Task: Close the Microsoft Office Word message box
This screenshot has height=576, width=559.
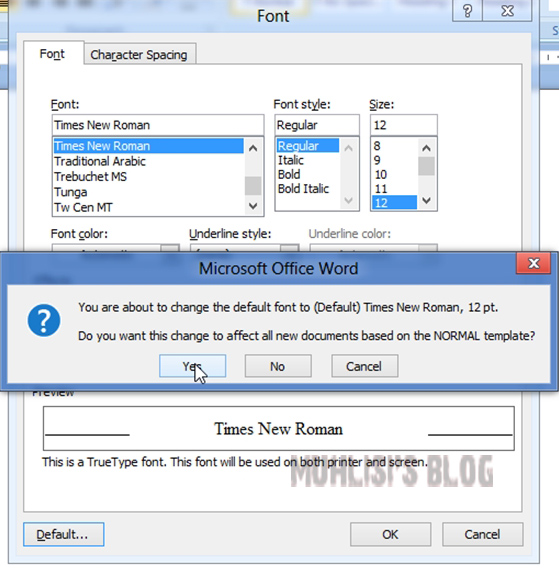Action: click(x=533, y=263)
